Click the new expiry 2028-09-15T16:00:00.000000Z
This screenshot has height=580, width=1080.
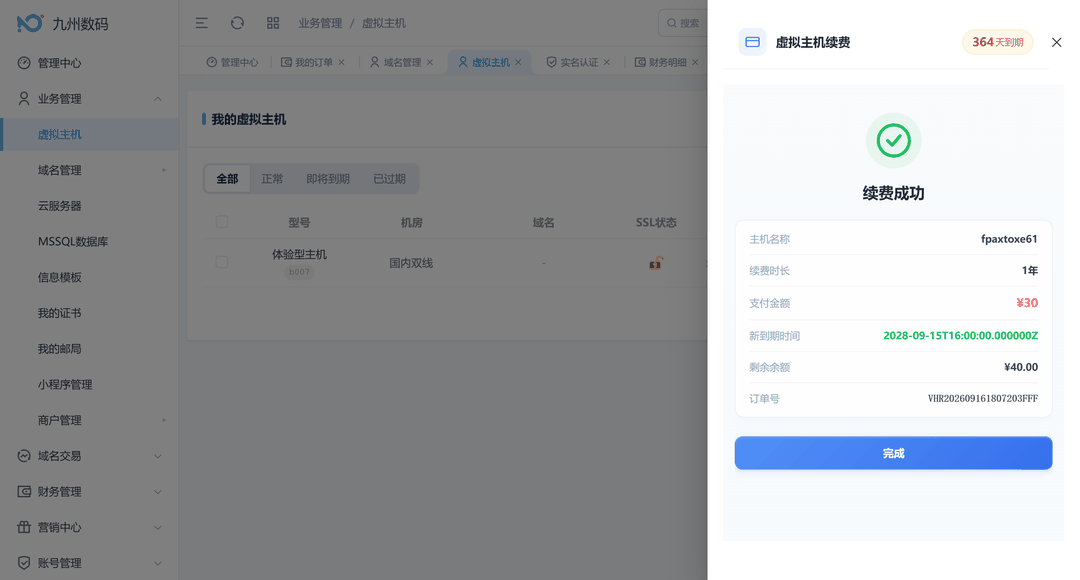960,335
